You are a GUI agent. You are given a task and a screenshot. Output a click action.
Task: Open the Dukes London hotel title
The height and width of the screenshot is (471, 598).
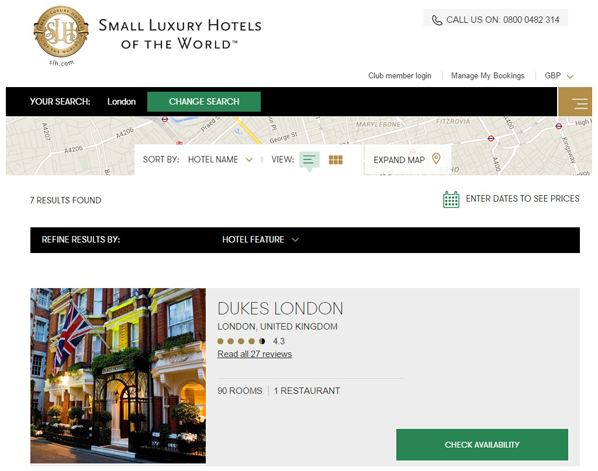[x=280, y=309]
